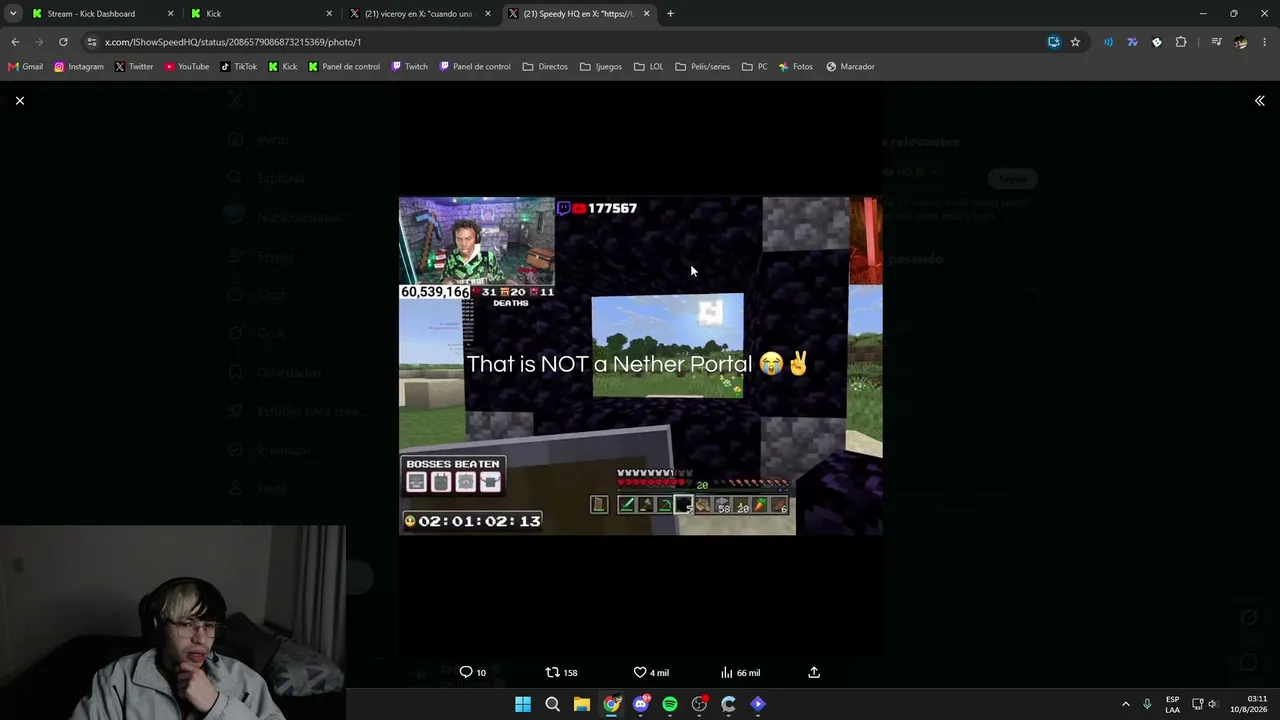Open Spotify from the taskbar
Image resolution: width=1280 pixels, height=720 pixels.
pos(670,704)
